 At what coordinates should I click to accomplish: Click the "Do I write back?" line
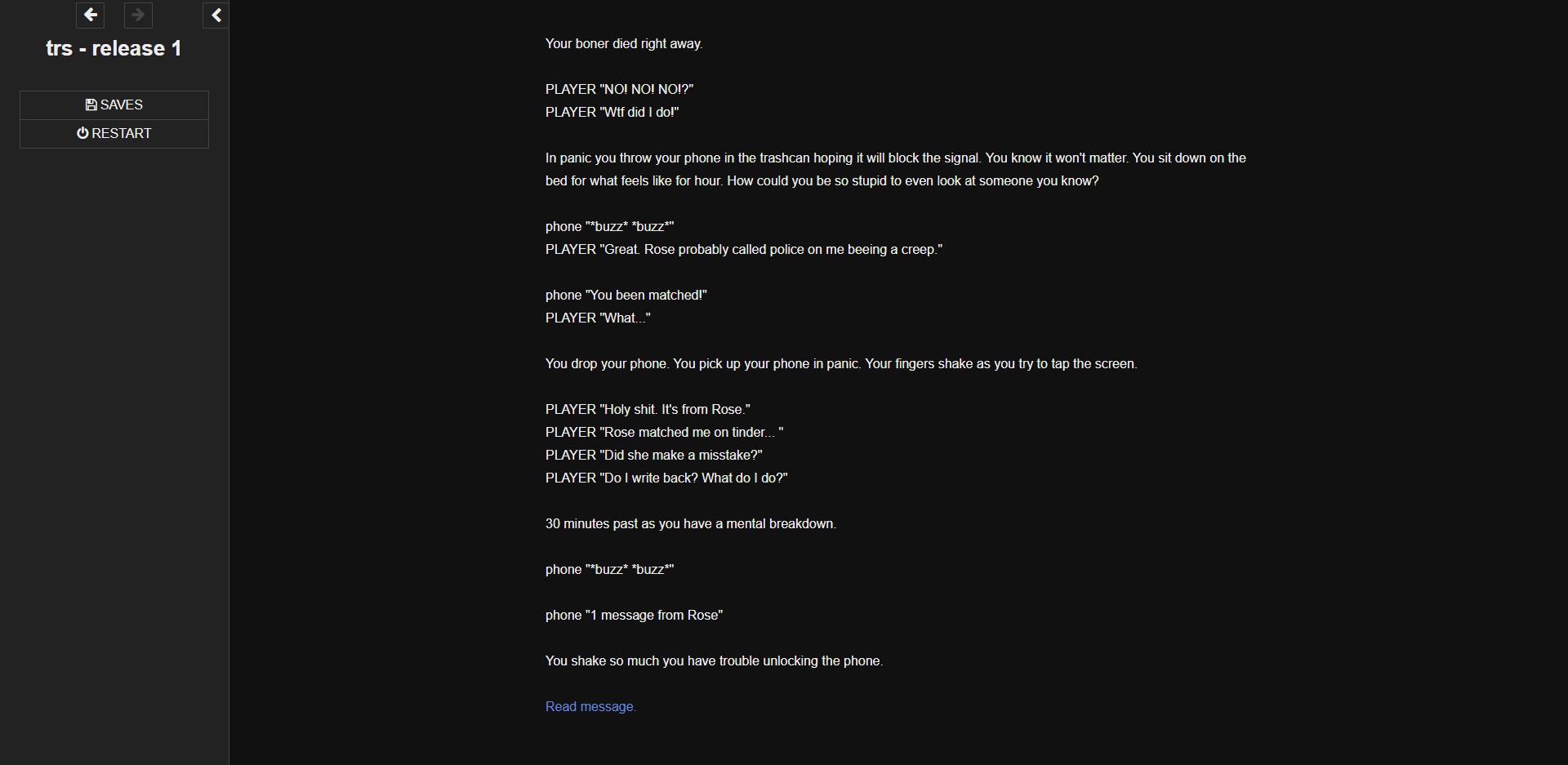[666, 478]
